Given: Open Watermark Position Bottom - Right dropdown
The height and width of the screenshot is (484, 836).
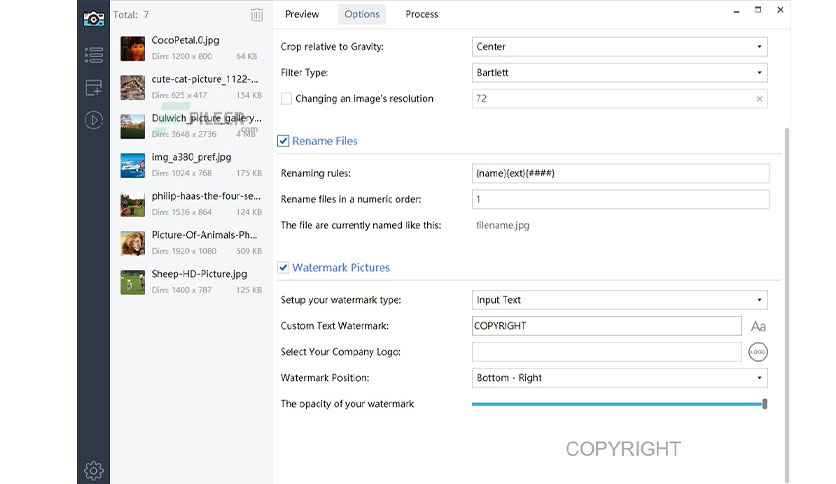Looking at the screenshot, I should 620,378.
